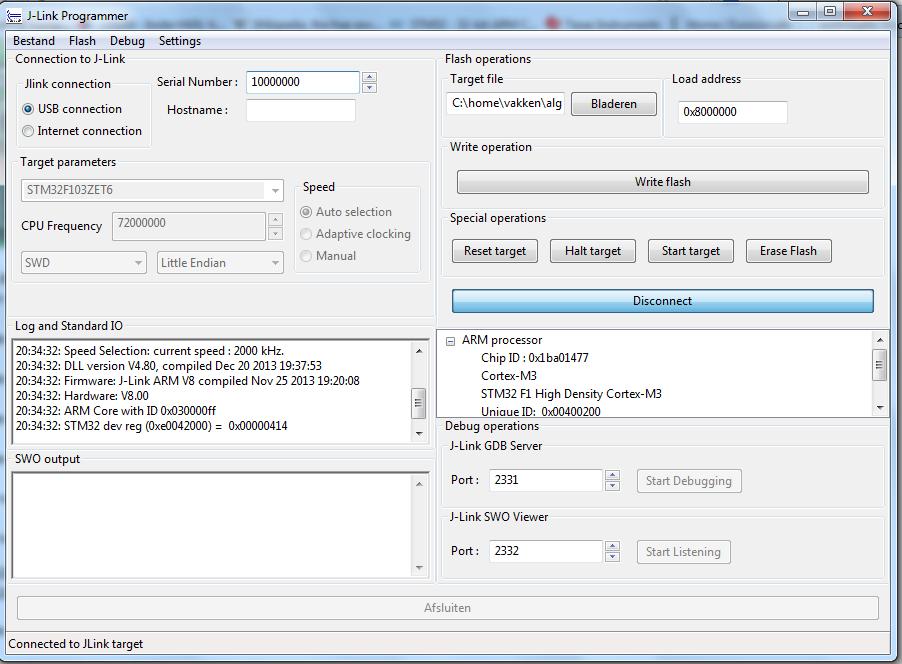Collapse the ARM processor tree node
This screenshot has width=902, height=664.
pyautogui.click(x=450, y=341)
